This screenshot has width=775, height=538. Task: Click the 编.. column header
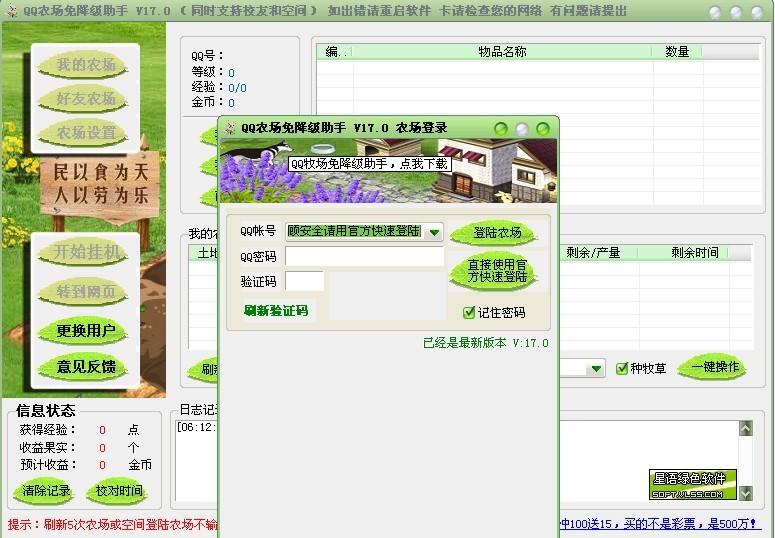point(335,51)
